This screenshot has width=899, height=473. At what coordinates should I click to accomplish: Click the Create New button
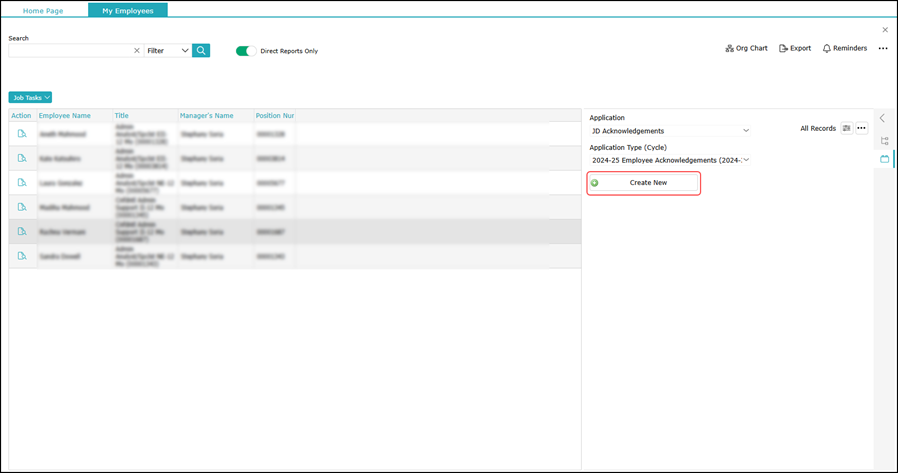click(x=643, y=183)
